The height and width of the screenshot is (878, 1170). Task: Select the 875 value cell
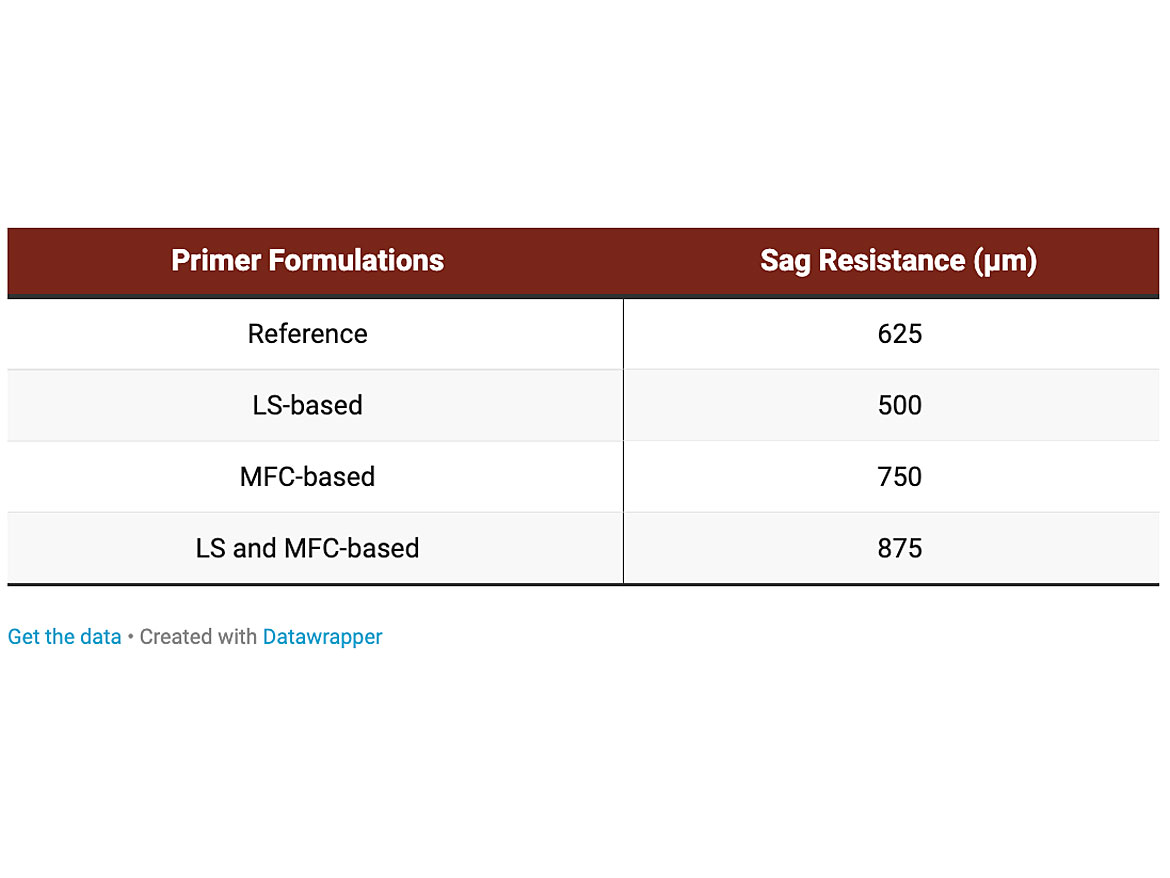point(899,548)
